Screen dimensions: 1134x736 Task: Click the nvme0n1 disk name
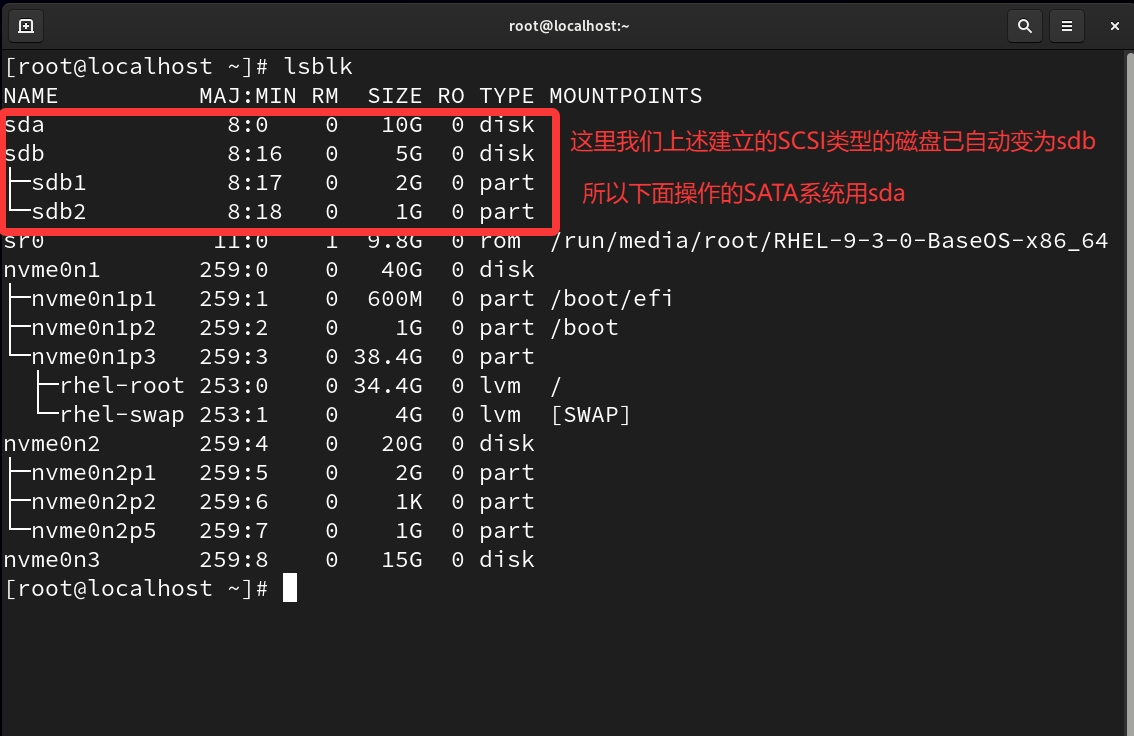pyautogui.click(x=52, y=270)
